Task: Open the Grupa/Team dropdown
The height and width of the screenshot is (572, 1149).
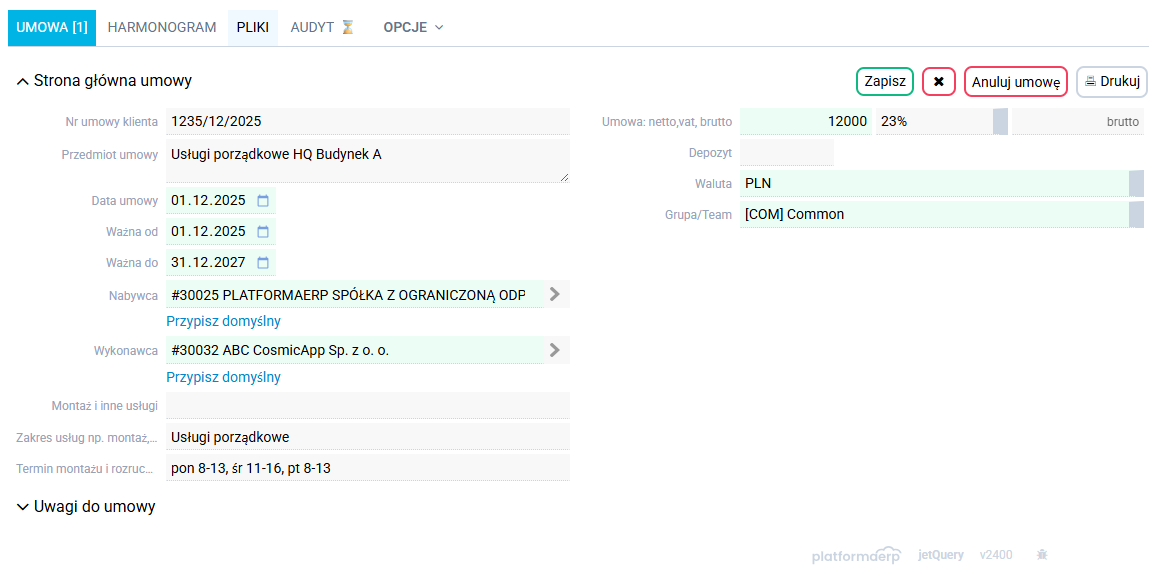Action: (1136, 215)
